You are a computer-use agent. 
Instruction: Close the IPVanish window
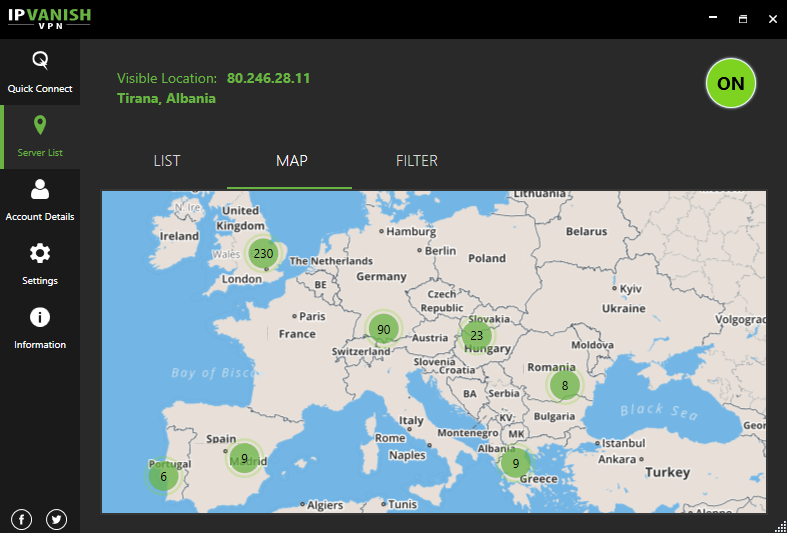[773, 19]
